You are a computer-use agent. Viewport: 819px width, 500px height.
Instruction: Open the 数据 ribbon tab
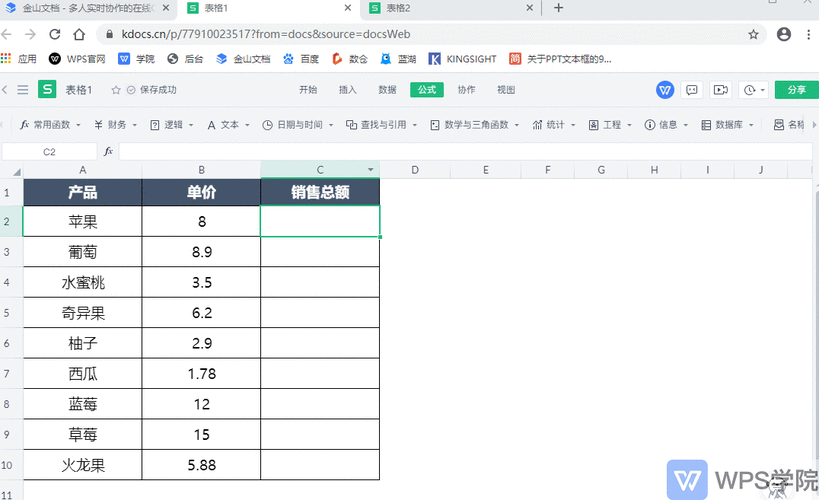(387, 90)
